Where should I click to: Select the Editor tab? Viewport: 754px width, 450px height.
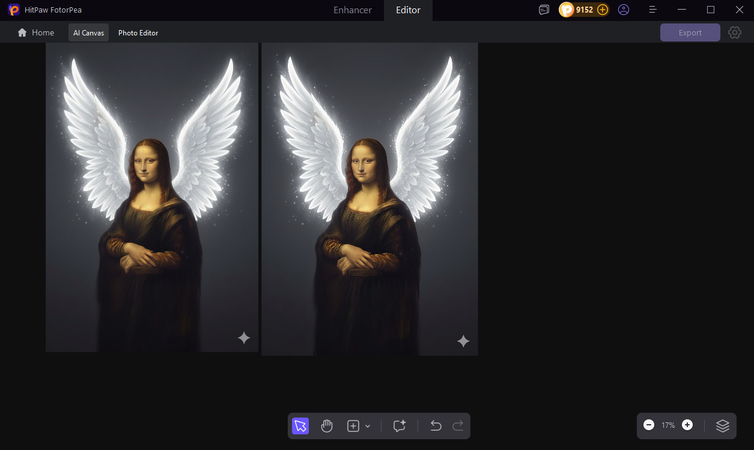tap(408, 10)
